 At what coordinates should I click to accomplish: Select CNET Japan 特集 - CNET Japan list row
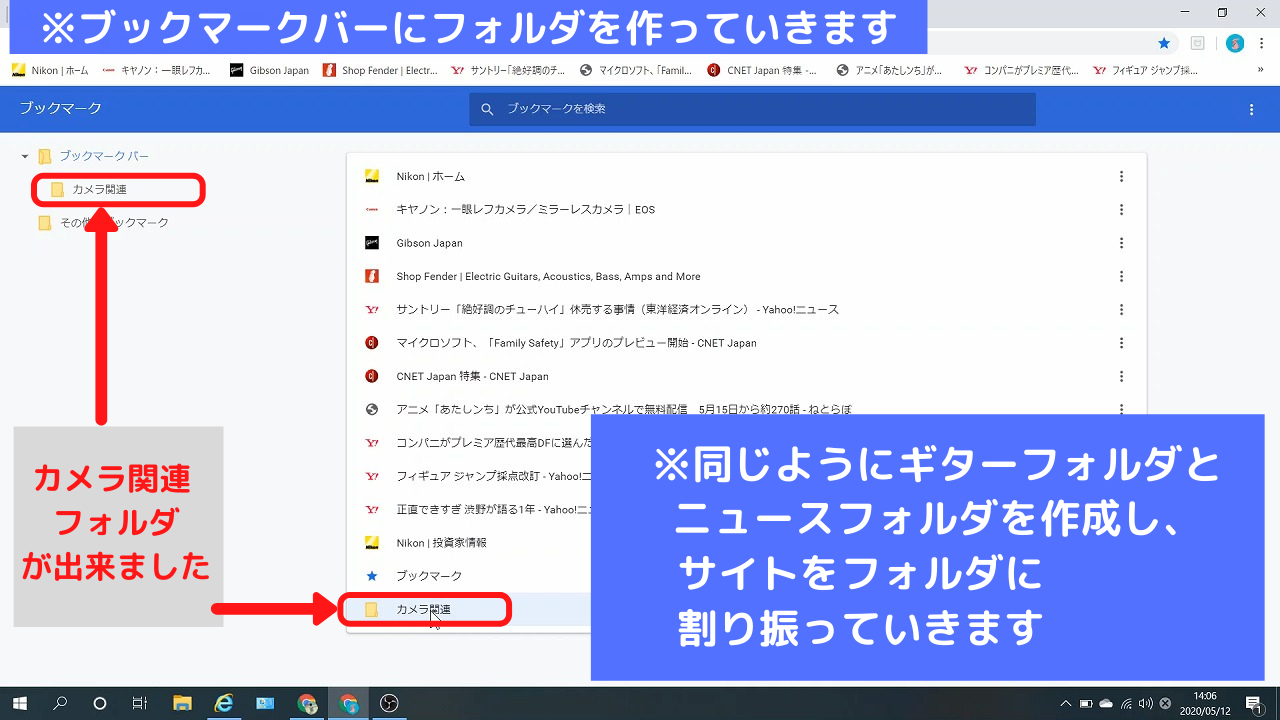(746, 377)
